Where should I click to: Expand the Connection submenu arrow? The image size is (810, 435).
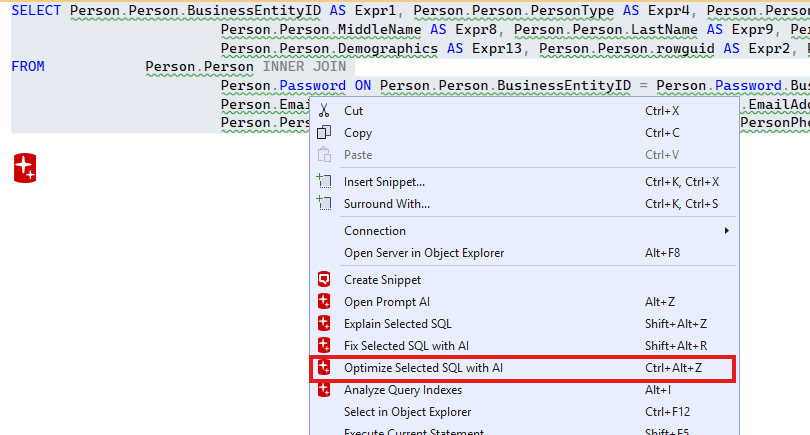pos(727,231)
